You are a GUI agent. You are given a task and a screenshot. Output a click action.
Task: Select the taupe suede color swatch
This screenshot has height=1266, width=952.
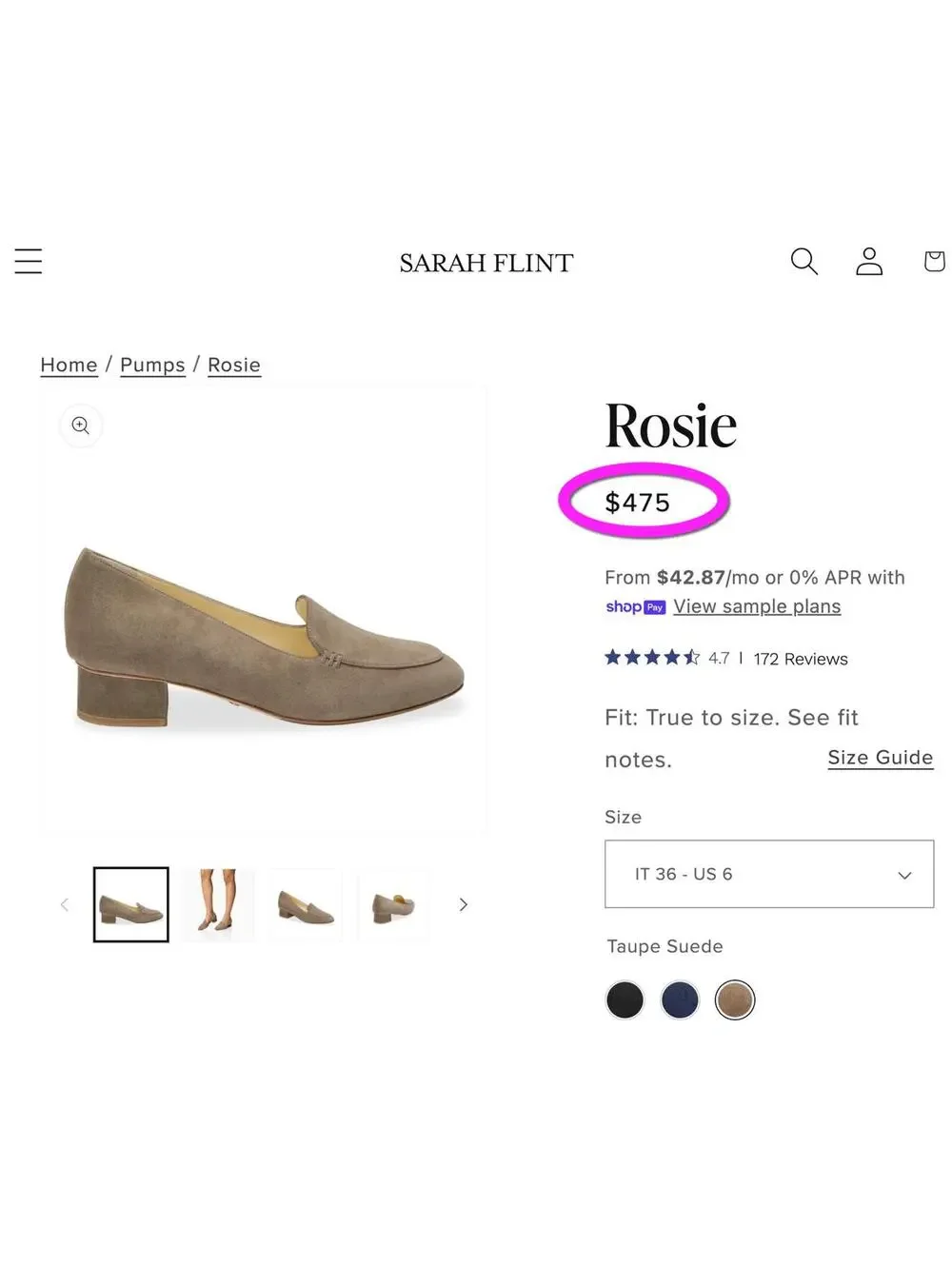click(735, 1000)
